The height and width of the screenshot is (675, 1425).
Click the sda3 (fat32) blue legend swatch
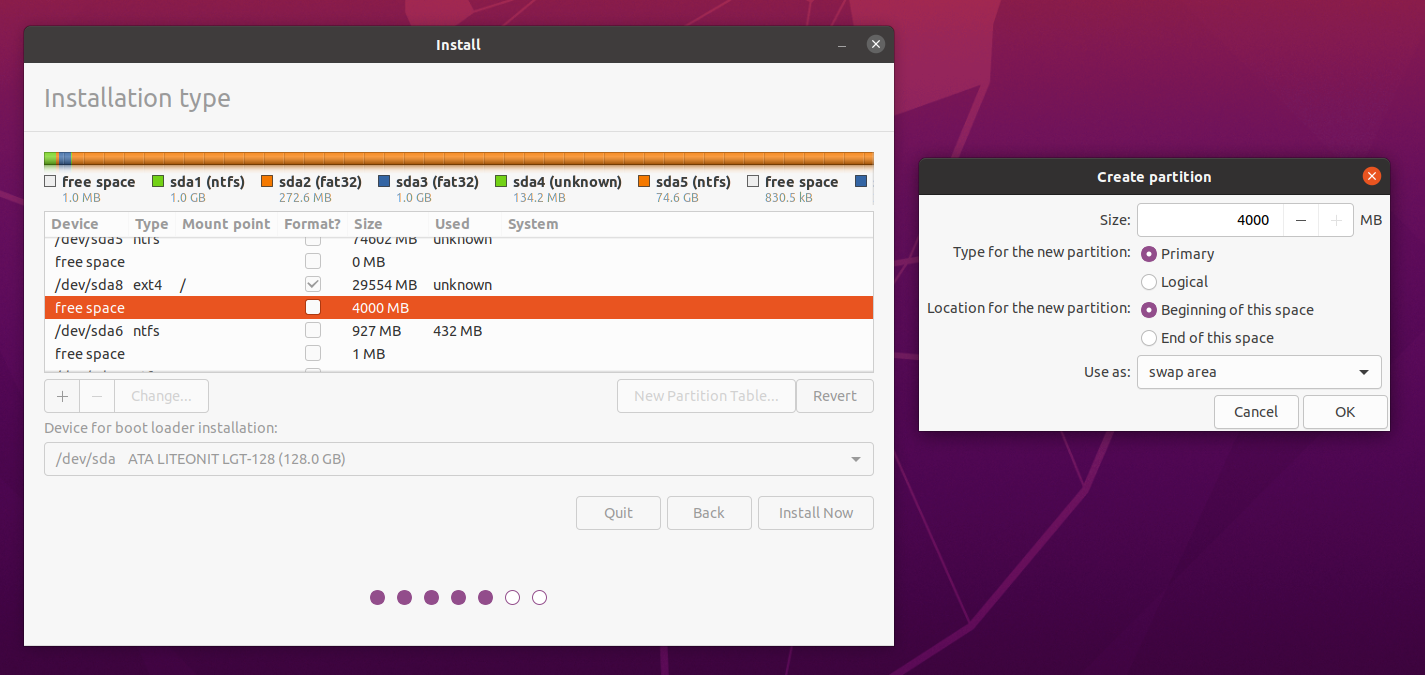pos(383,182)
